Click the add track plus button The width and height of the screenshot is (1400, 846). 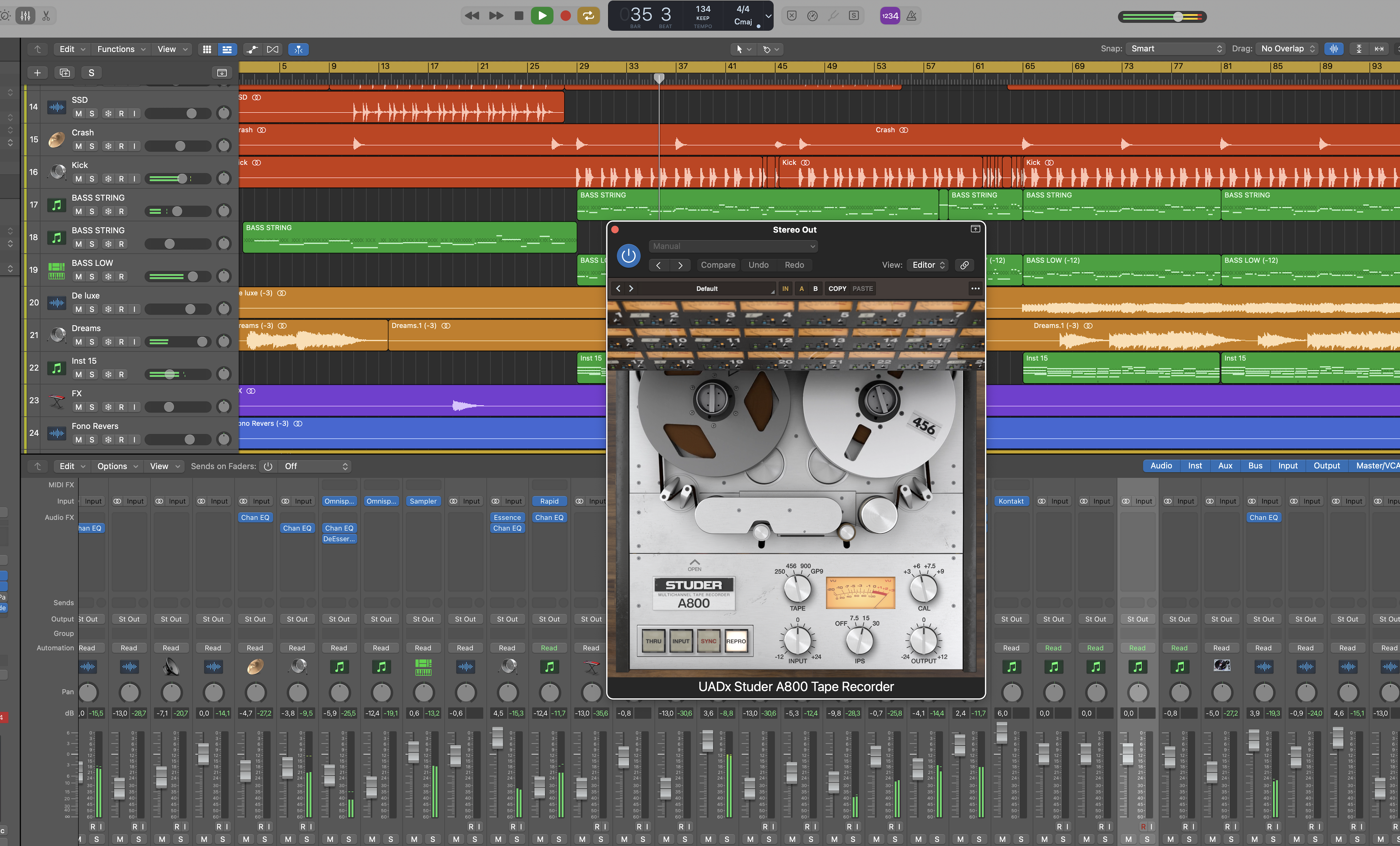pos(37,73)
